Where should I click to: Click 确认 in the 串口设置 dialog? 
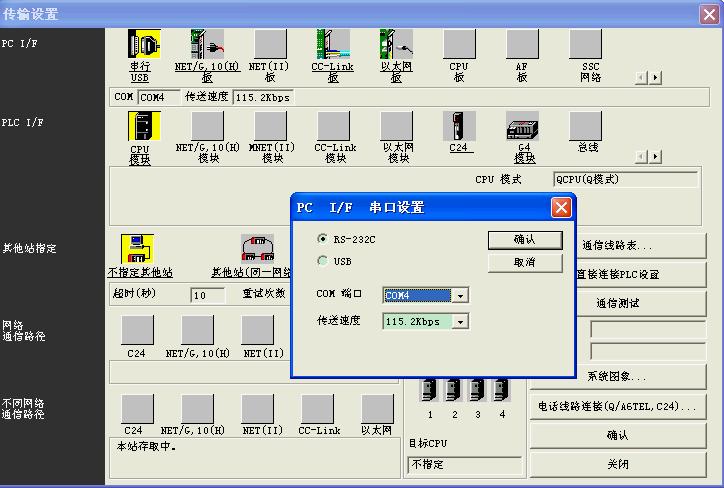(524, 240)
